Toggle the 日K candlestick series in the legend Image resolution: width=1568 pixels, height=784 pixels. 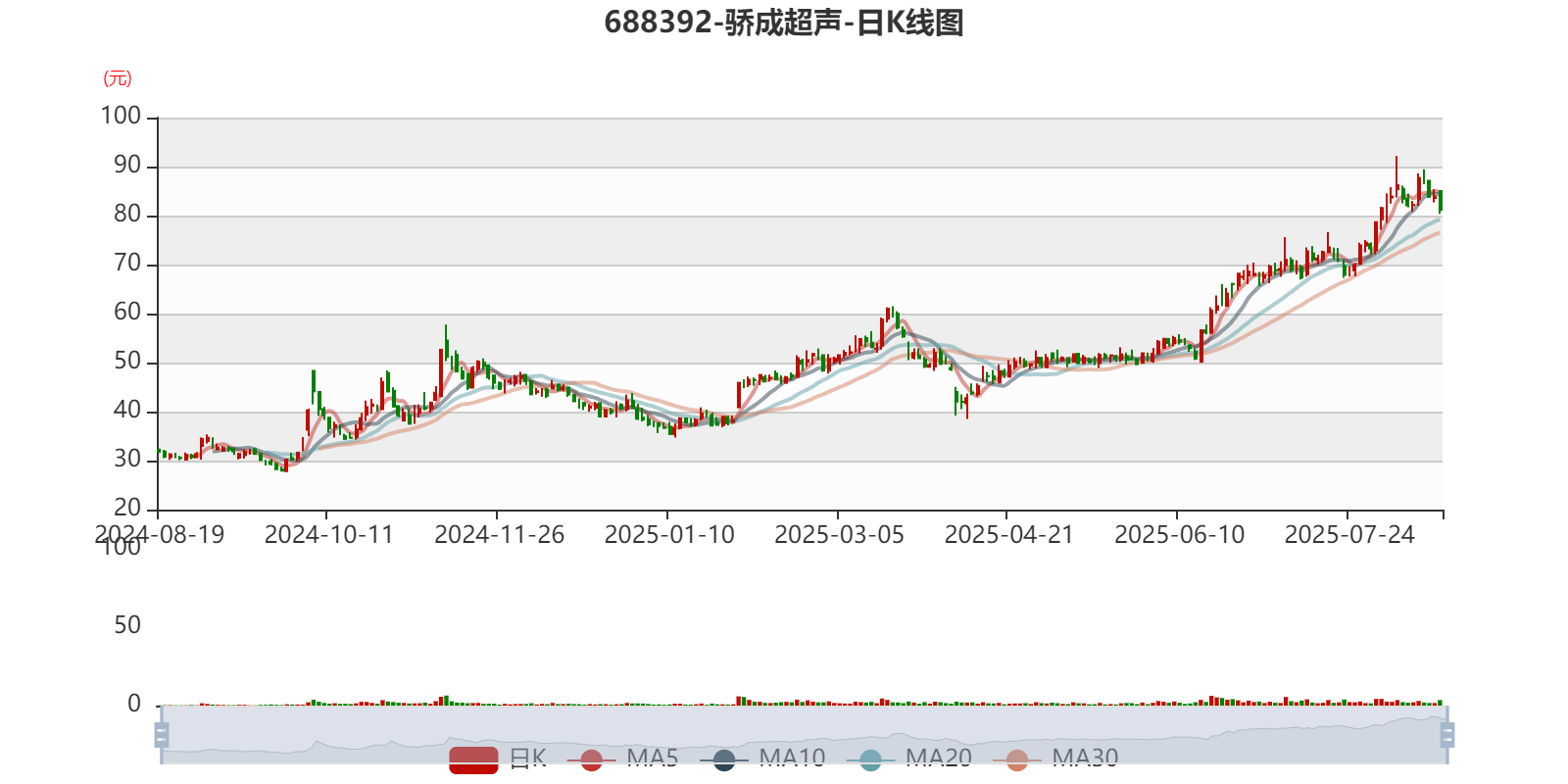click(497, 759)
